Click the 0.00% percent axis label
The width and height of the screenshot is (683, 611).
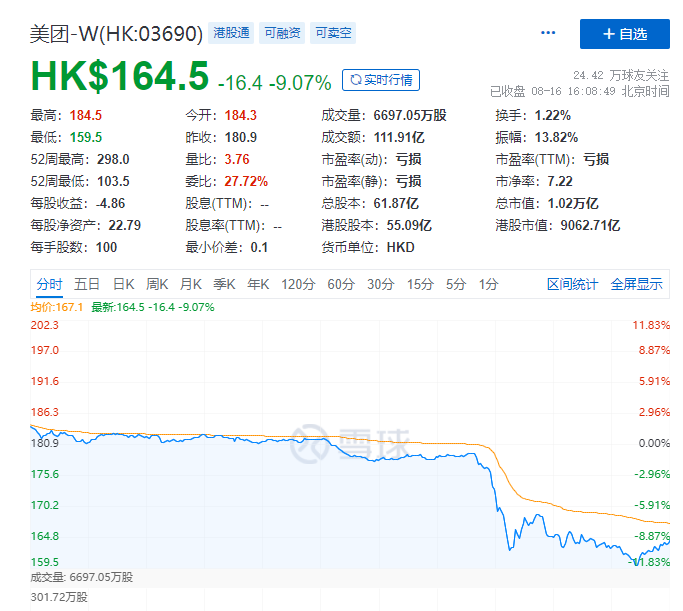click(654, 443)
